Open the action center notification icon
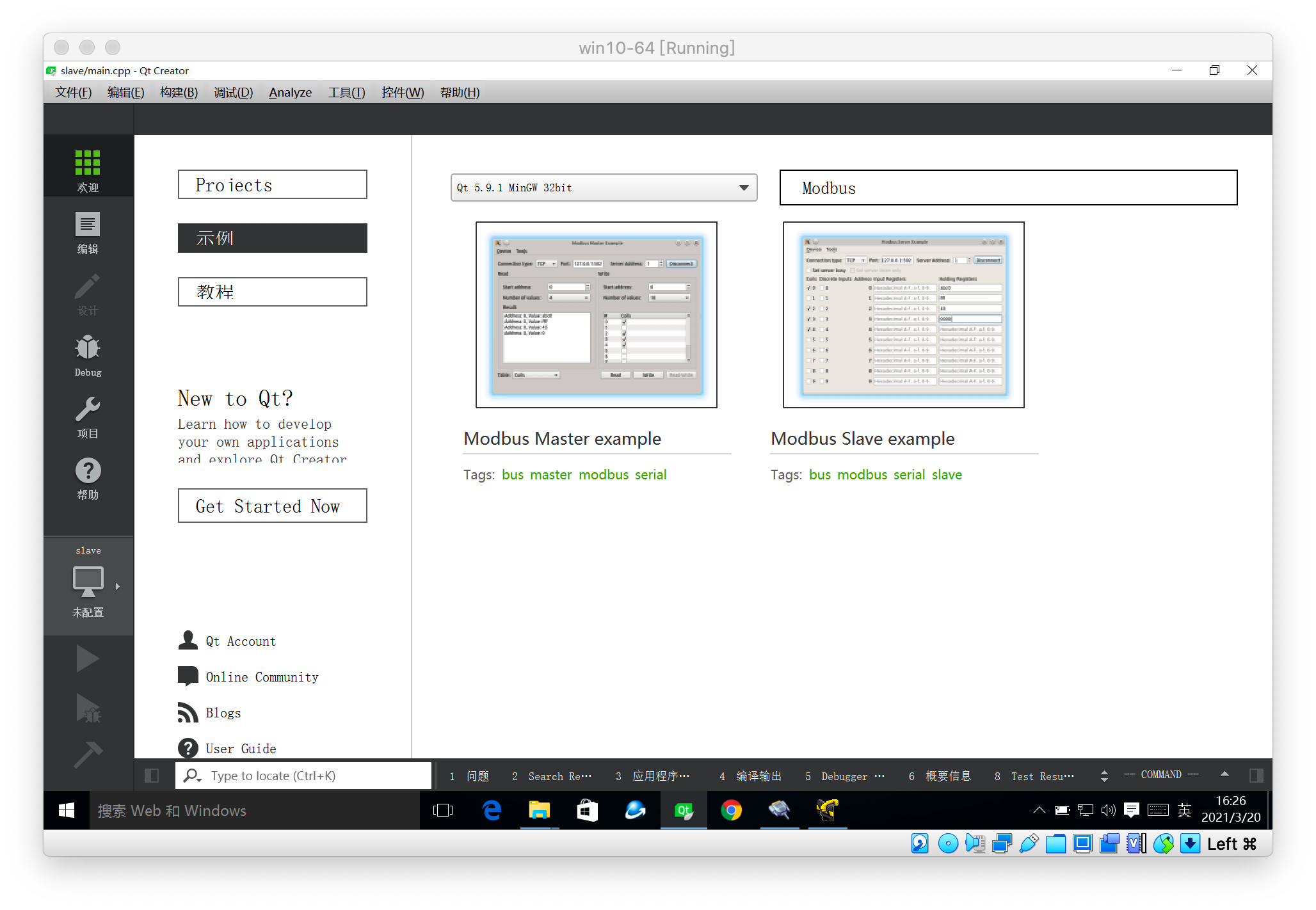This screenshot has height=910, width=1316. pyautogui.click(x=1132, y=810)
